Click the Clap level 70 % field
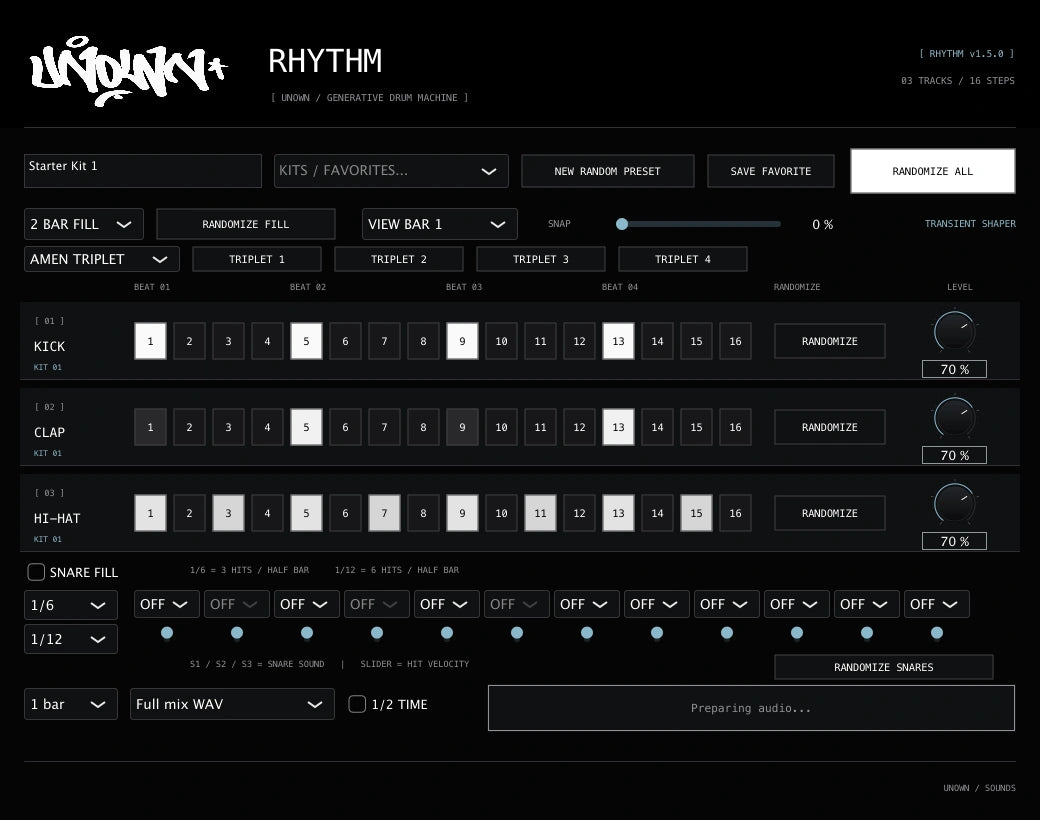This screenshot has height=820, width=1040. point(954,454)
